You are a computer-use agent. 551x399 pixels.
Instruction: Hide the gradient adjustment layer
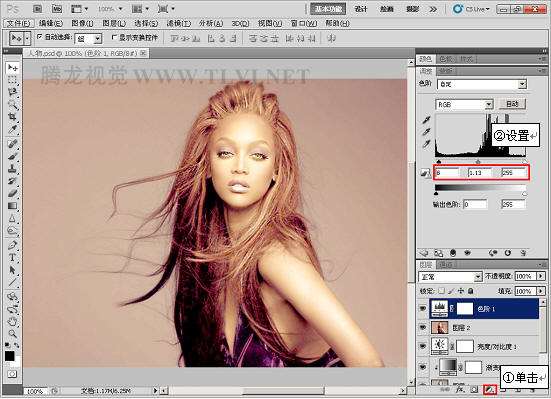coord(423,367)
